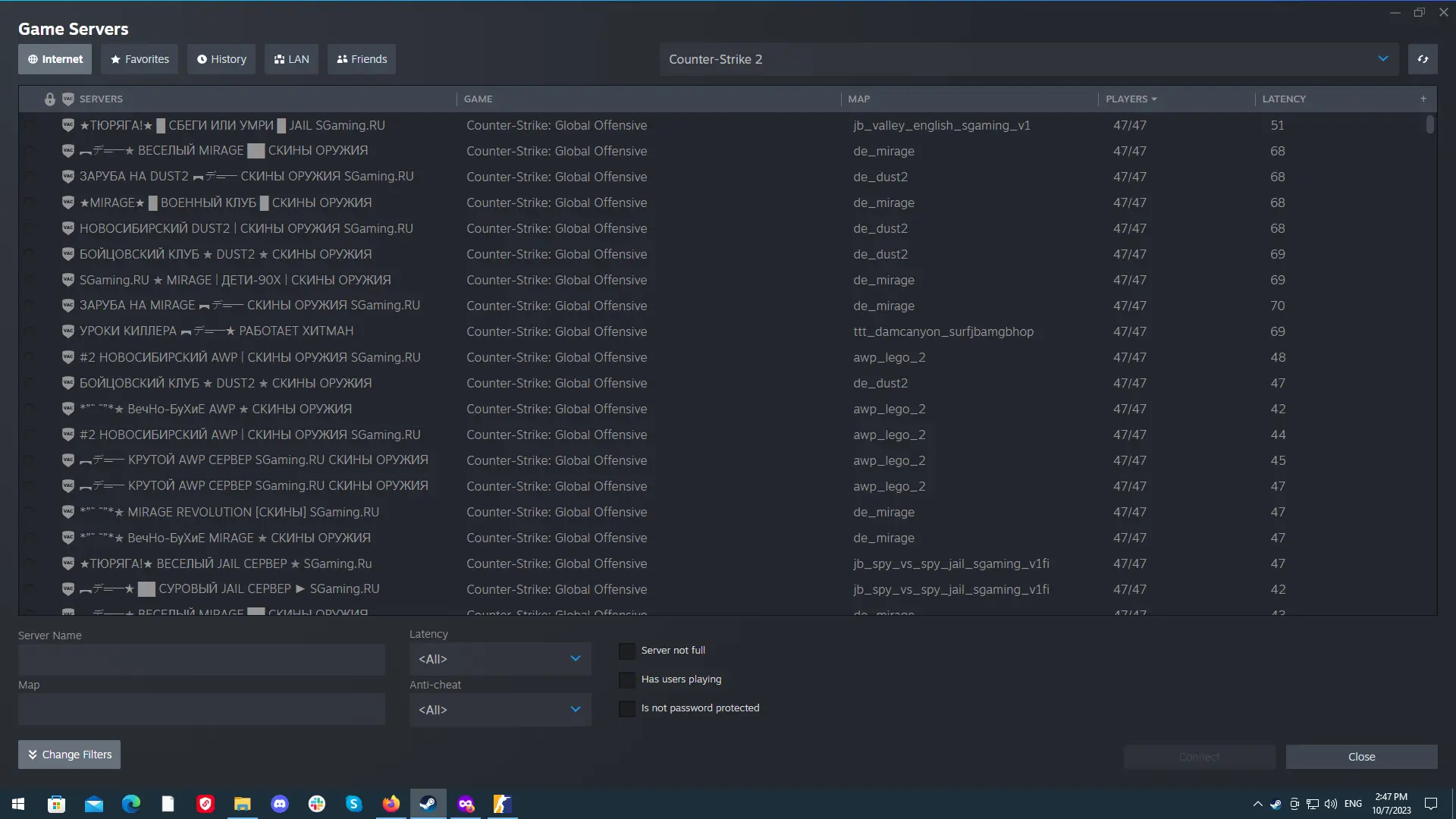Click latency value 51 in first row
The width and height of the screenshot is (1456, 819).
(1278, 125)
